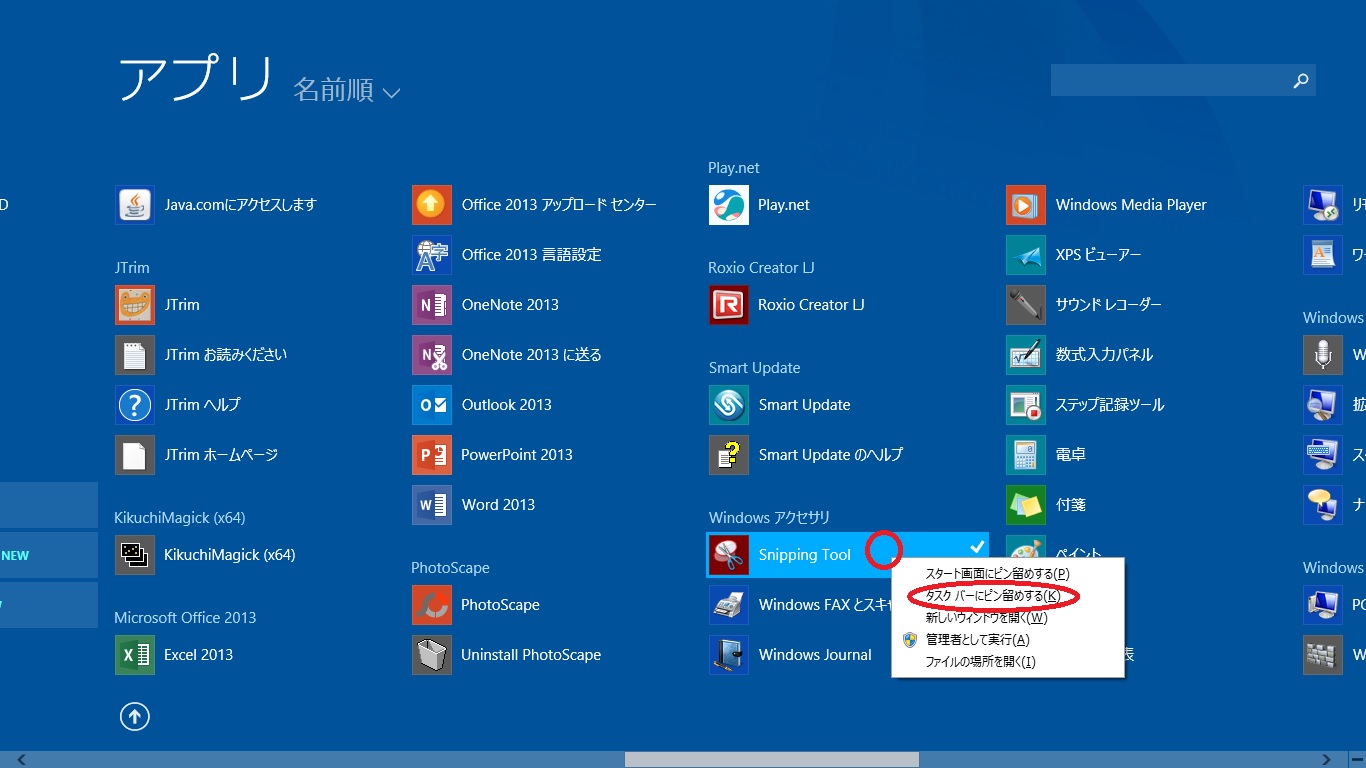The width and height of the screenshot is (1366, 768).
Task: Launch KikuchiMagick (x64) icon
Action: click(135, 555)
